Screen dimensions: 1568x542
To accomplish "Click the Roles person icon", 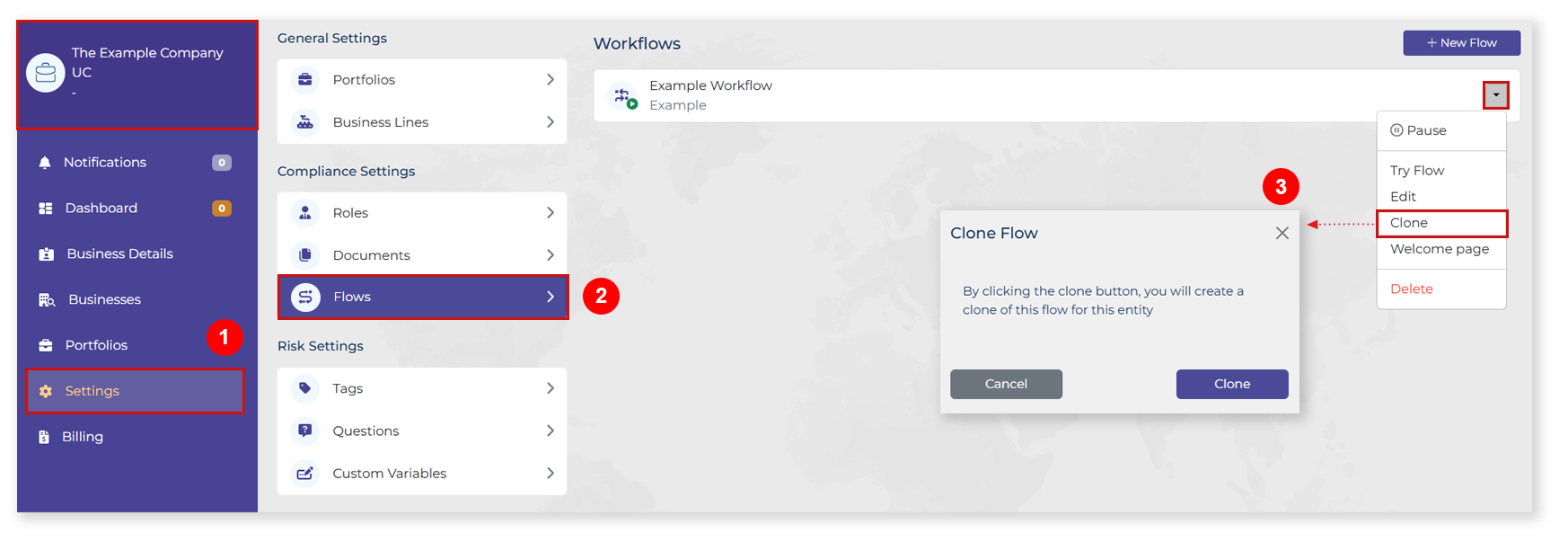I will coord(305,213).
